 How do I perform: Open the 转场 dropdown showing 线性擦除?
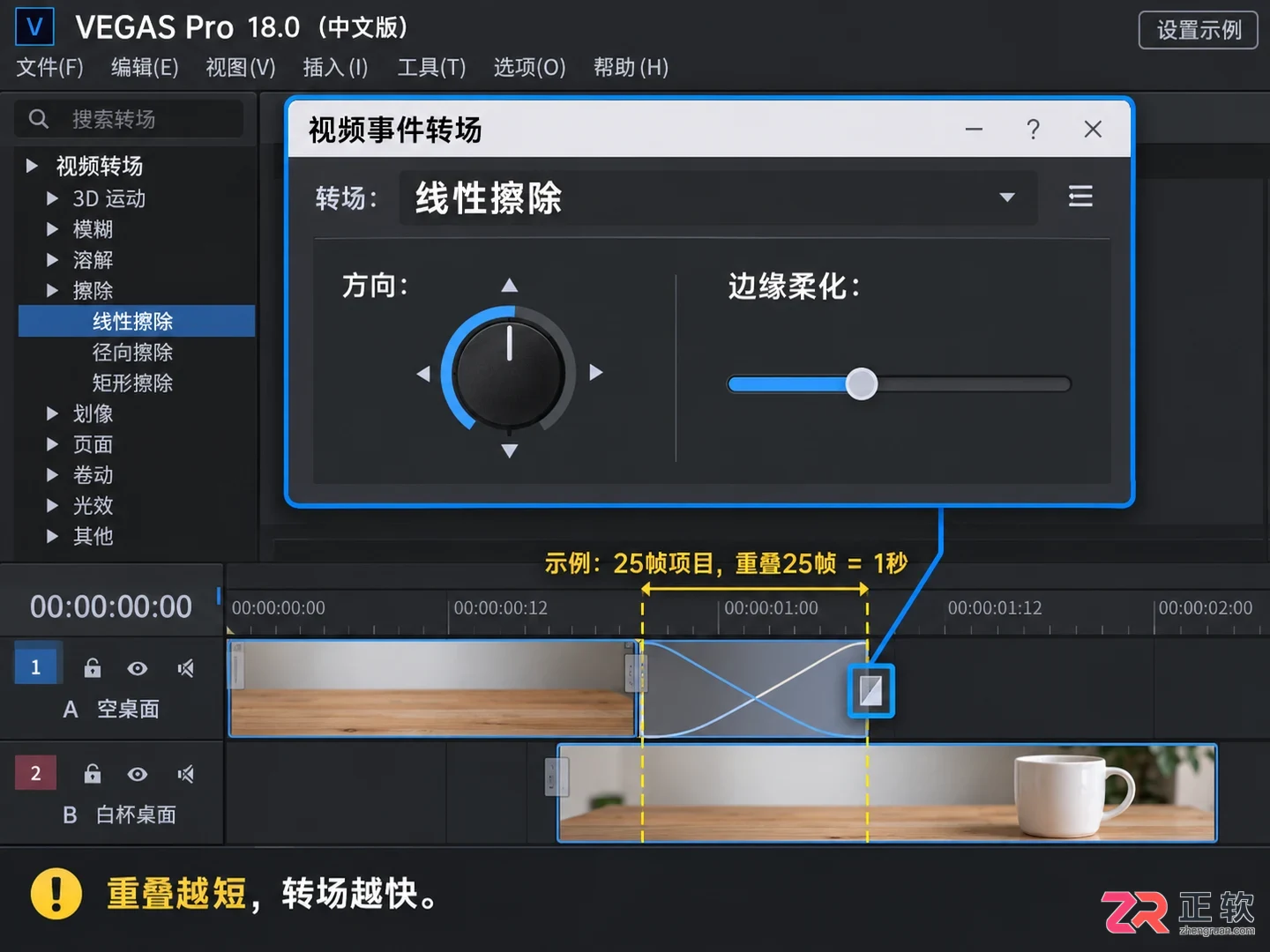(x=718, y=197)
